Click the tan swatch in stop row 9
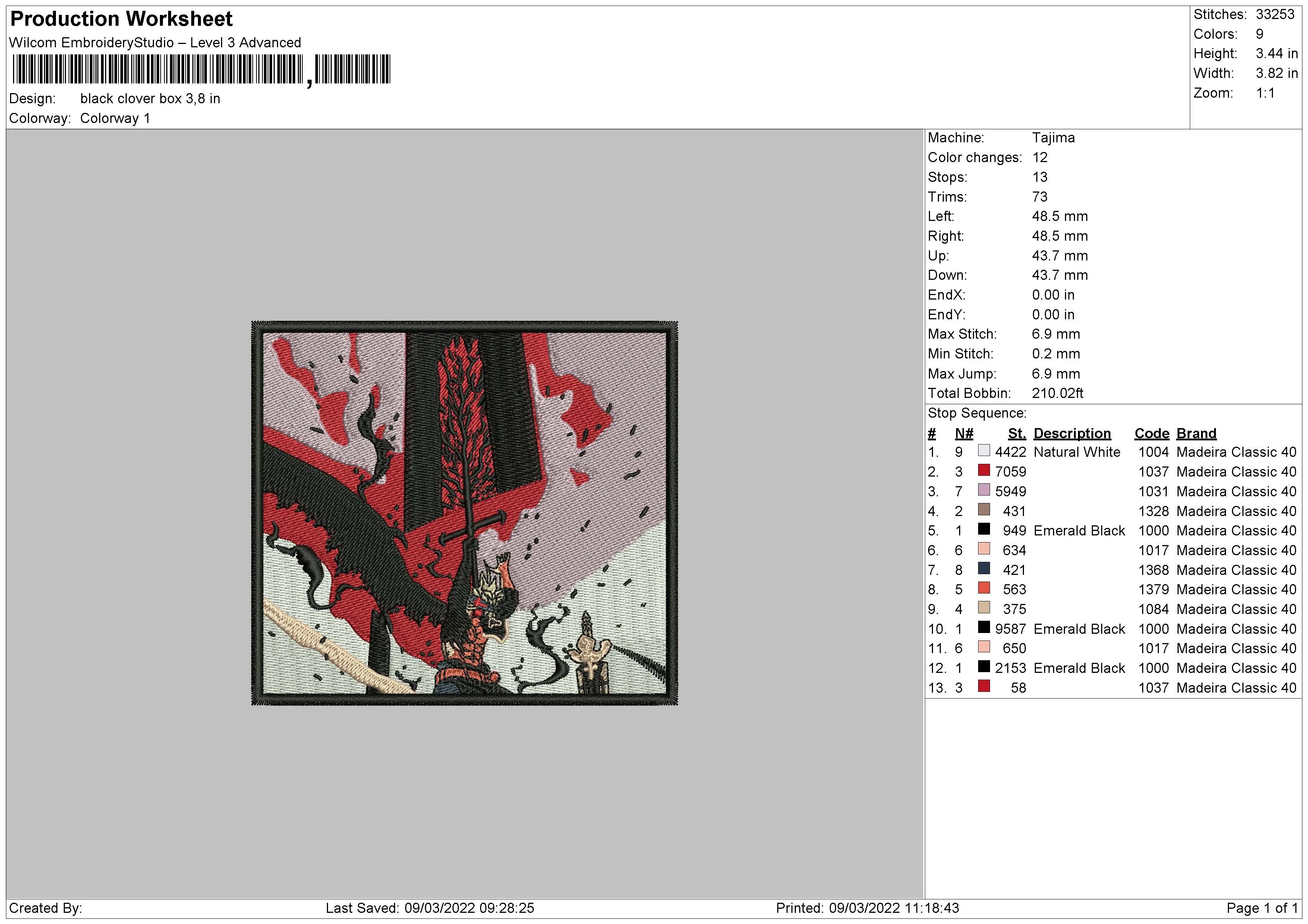This screenshot has width=1308, height=924. point(984,608)
